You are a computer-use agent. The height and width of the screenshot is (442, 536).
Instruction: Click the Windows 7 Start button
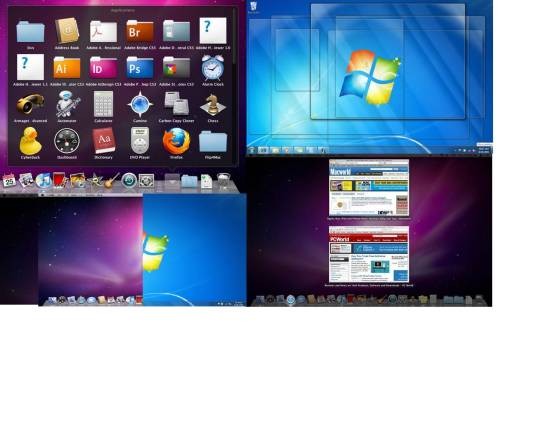[252, 150]
